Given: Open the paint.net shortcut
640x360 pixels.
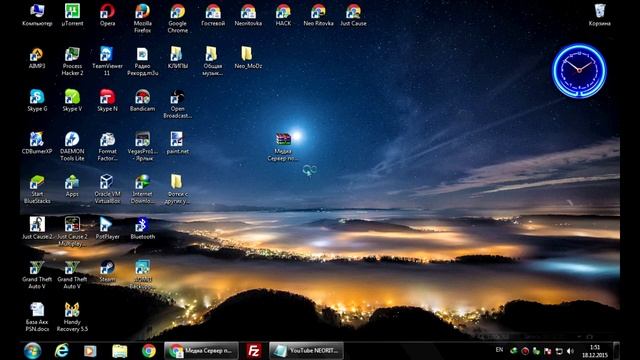Looking at the screenshot, I should [x=178, y=143].
